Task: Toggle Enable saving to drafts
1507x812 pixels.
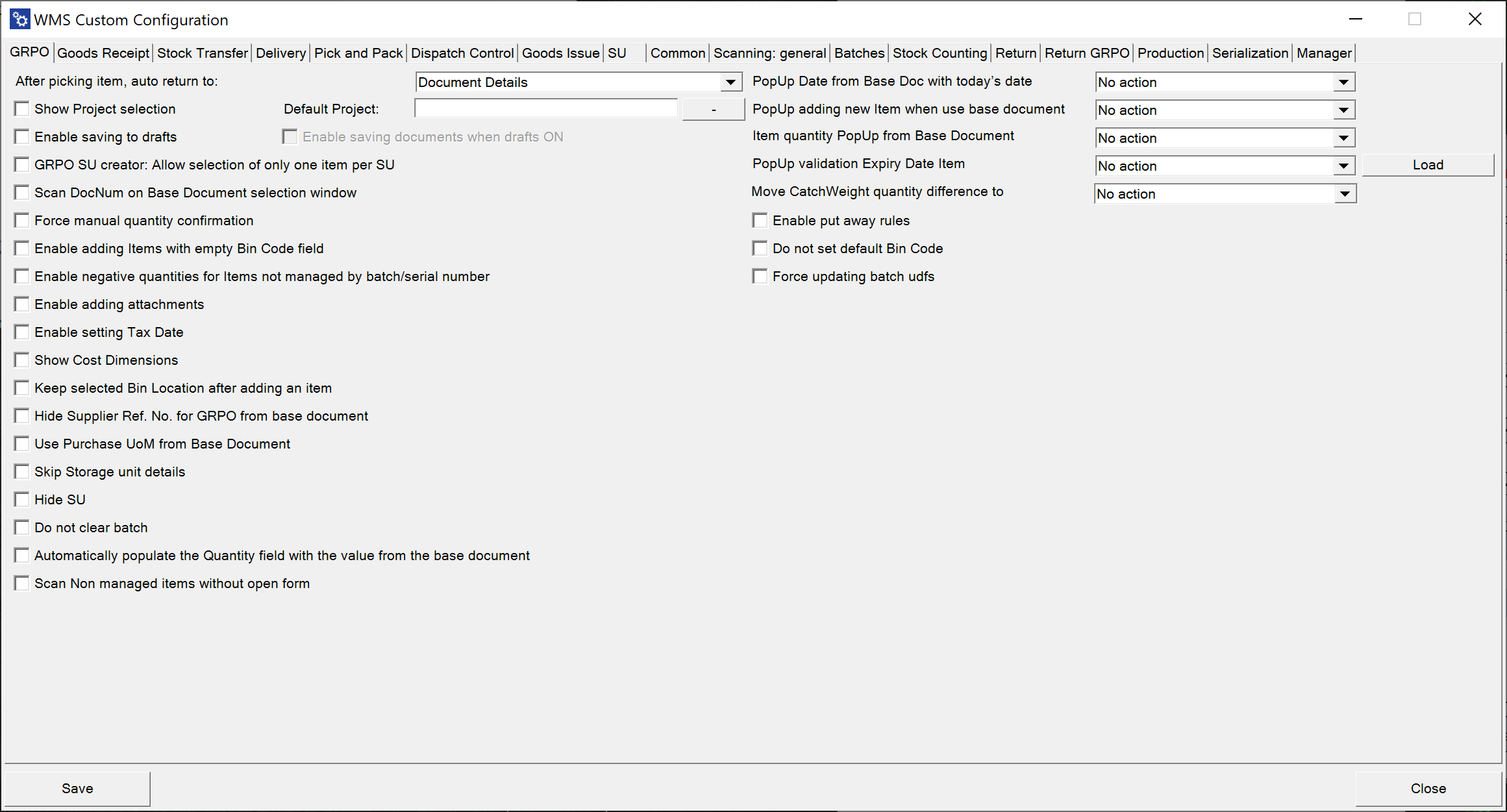Action: (x=22, y=137)
